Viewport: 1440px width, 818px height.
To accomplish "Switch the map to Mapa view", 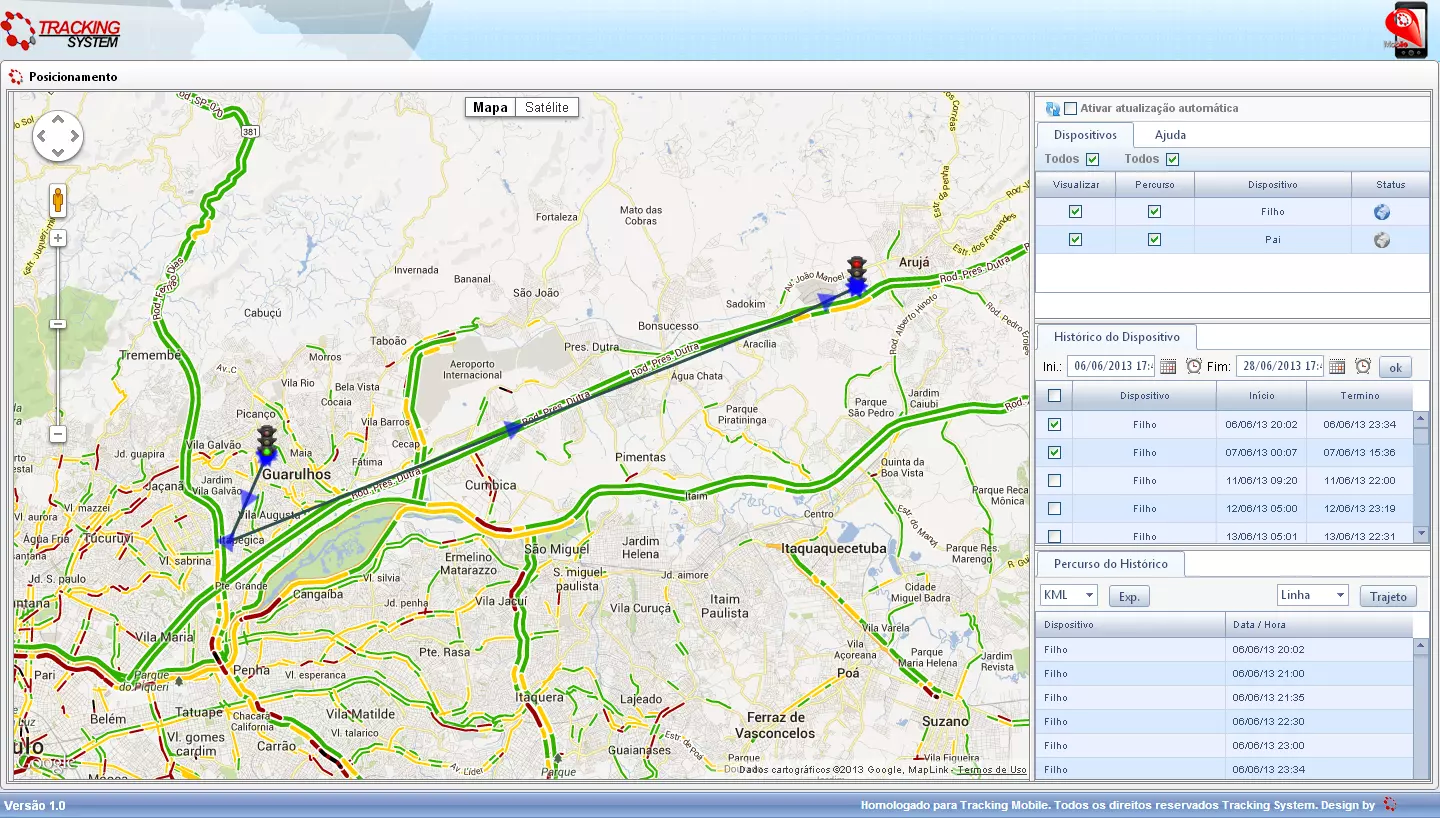I will (490, 107).
